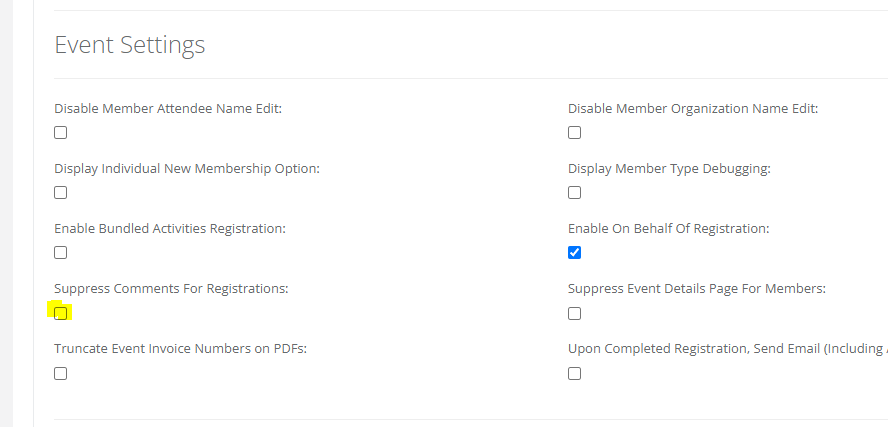The image size is (888, 427).
Task: Turn on Display Member Type Debugging checkbox
Action: click(574, 193)
